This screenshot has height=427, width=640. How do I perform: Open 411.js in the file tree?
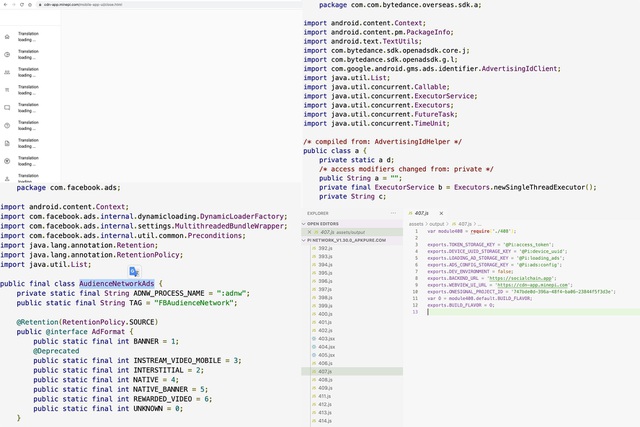[x=325, y=396]
